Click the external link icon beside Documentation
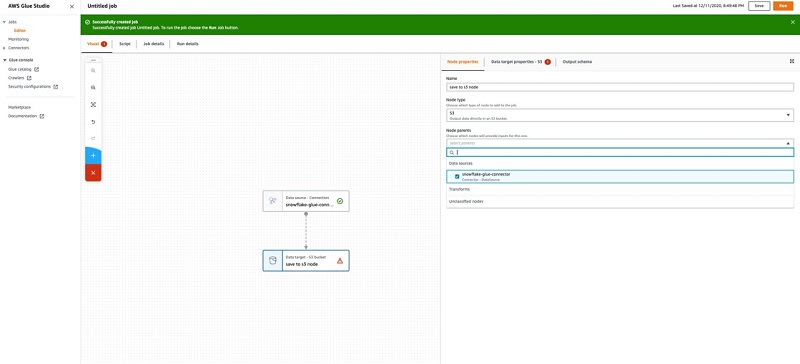This screenshot has height=364, width=800. pyautogui.click(x=42, y=116)
